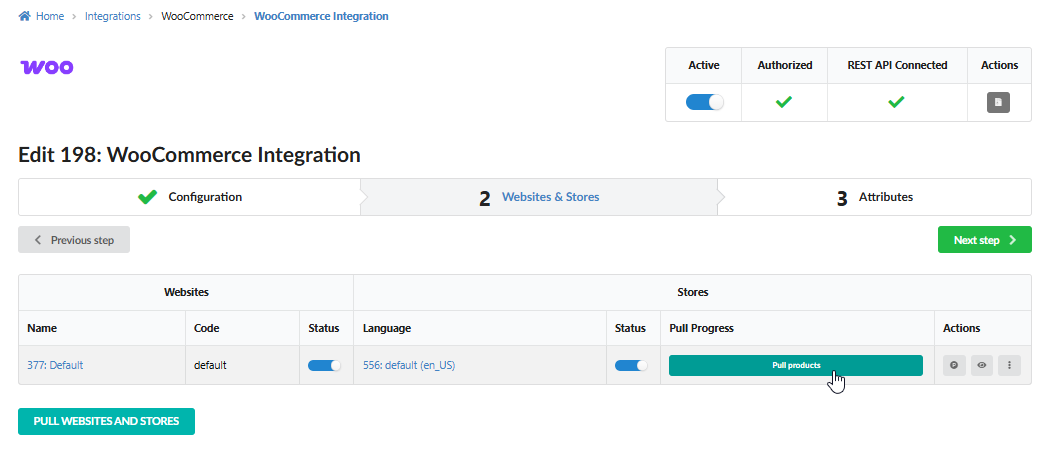Toggle the default (en_US) store Status switch
1051x453 pixels.
pos(631,365)
